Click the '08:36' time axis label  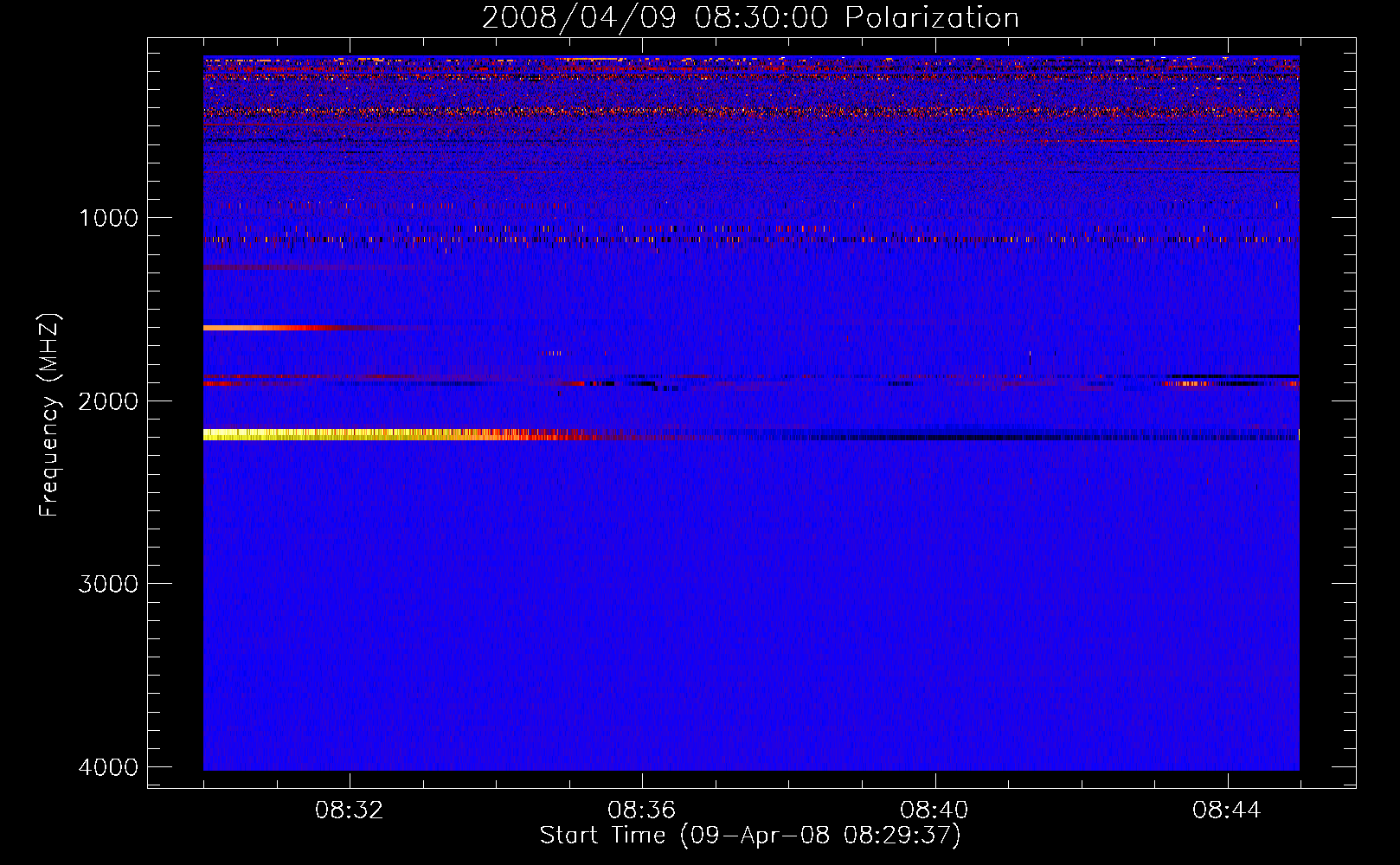(x=642, y=811)
